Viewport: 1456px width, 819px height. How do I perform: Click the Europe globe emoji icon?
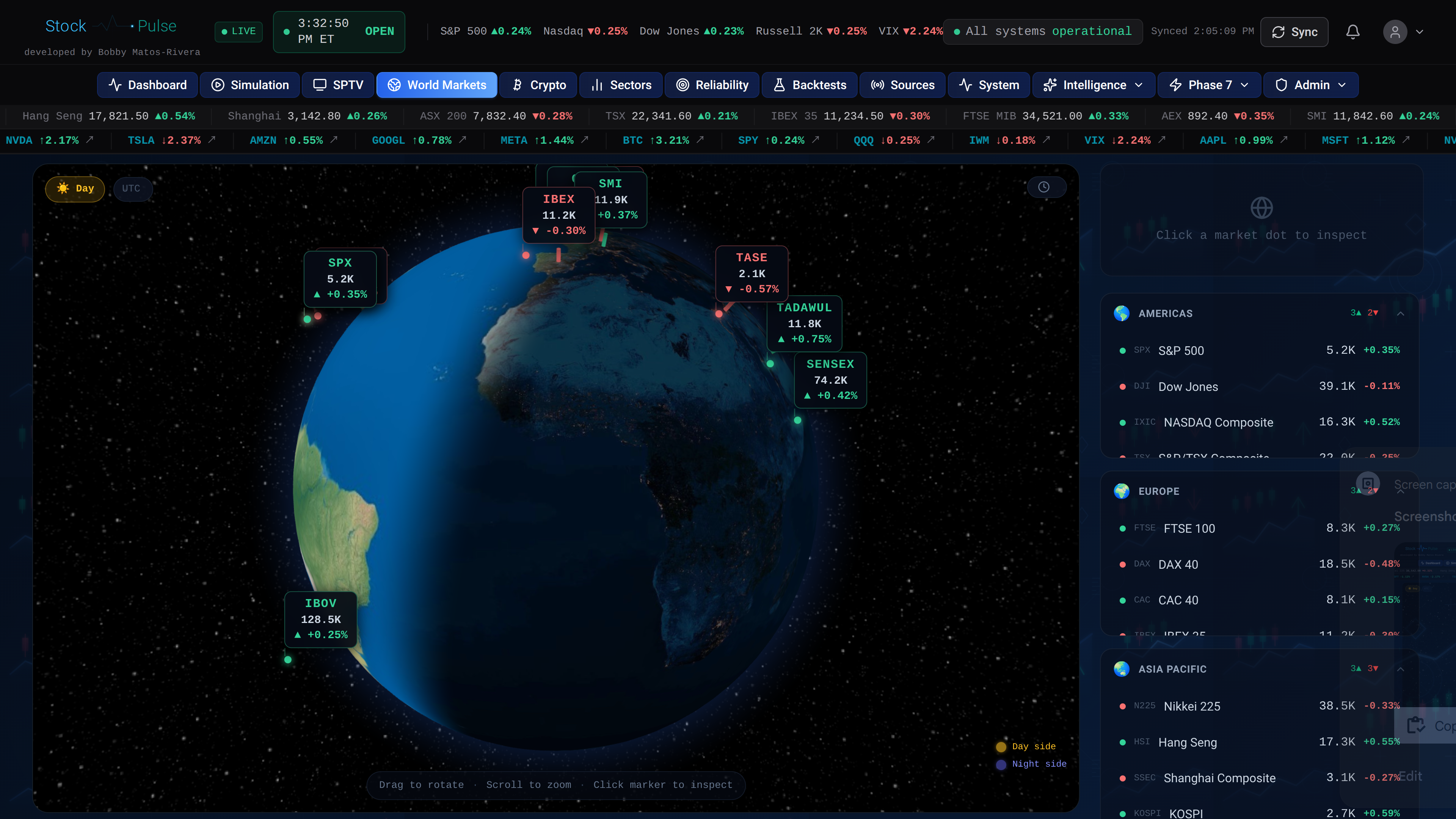[1122, 491]
